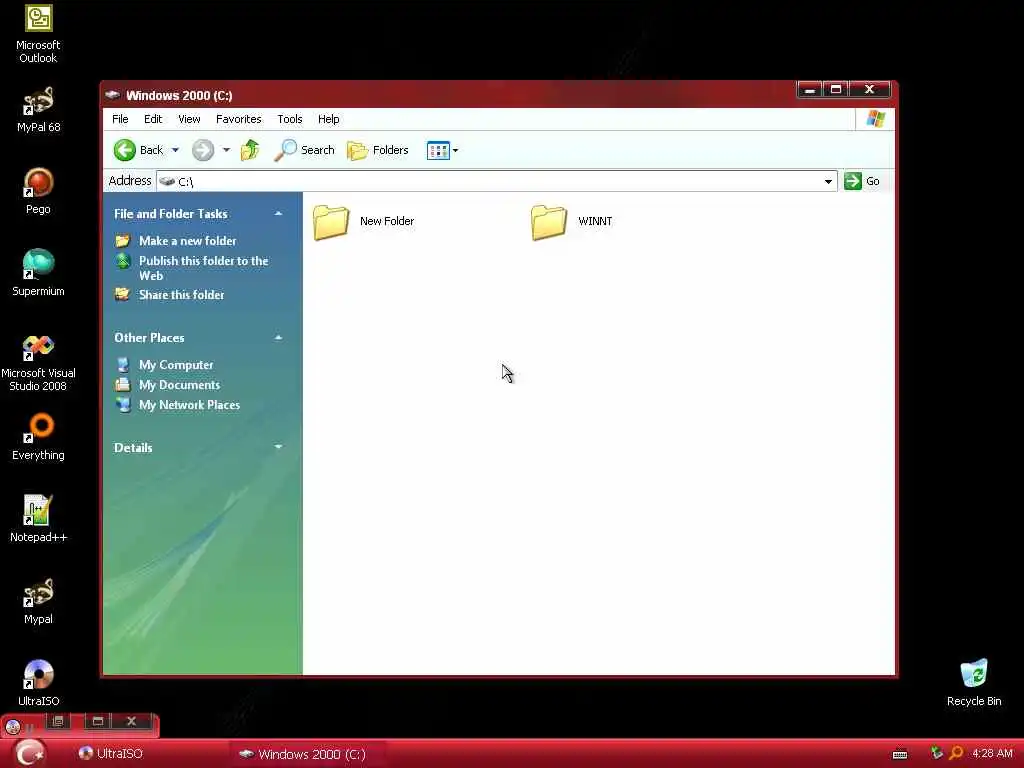Expand the Address bar dropdown list

point(828,182)
